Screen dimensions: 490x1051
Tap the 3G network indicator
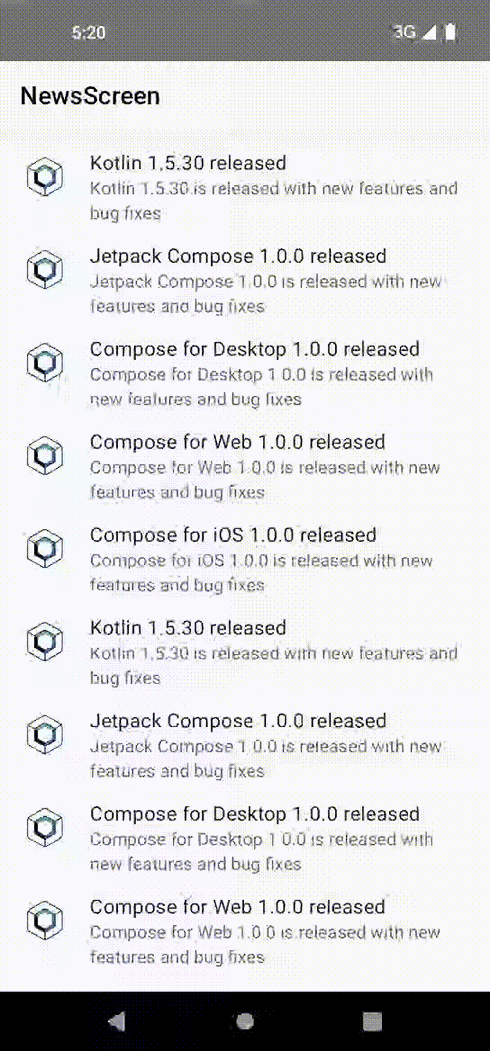pos(404,32)
